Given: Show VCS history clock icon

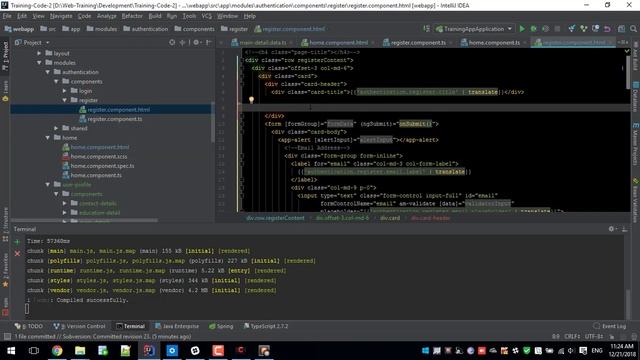Looking at the screenshot, I should click(x=596, y=29).
